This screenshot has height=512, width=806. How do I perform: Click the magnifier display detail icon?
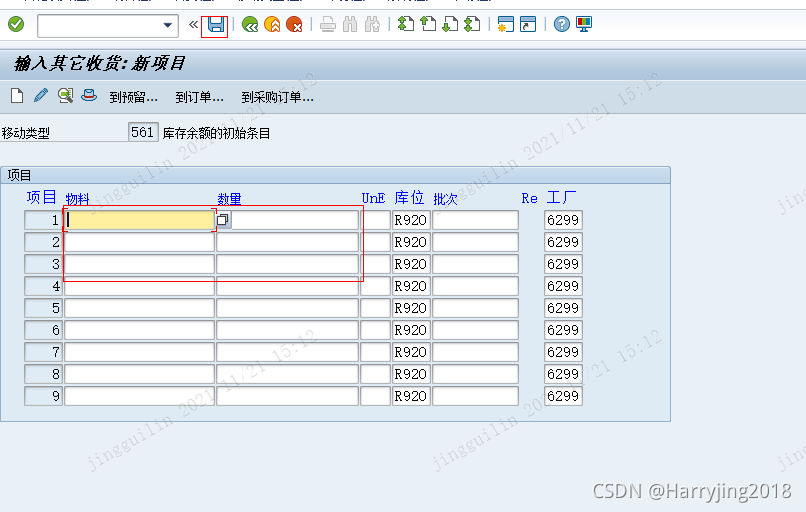[65, 96]
